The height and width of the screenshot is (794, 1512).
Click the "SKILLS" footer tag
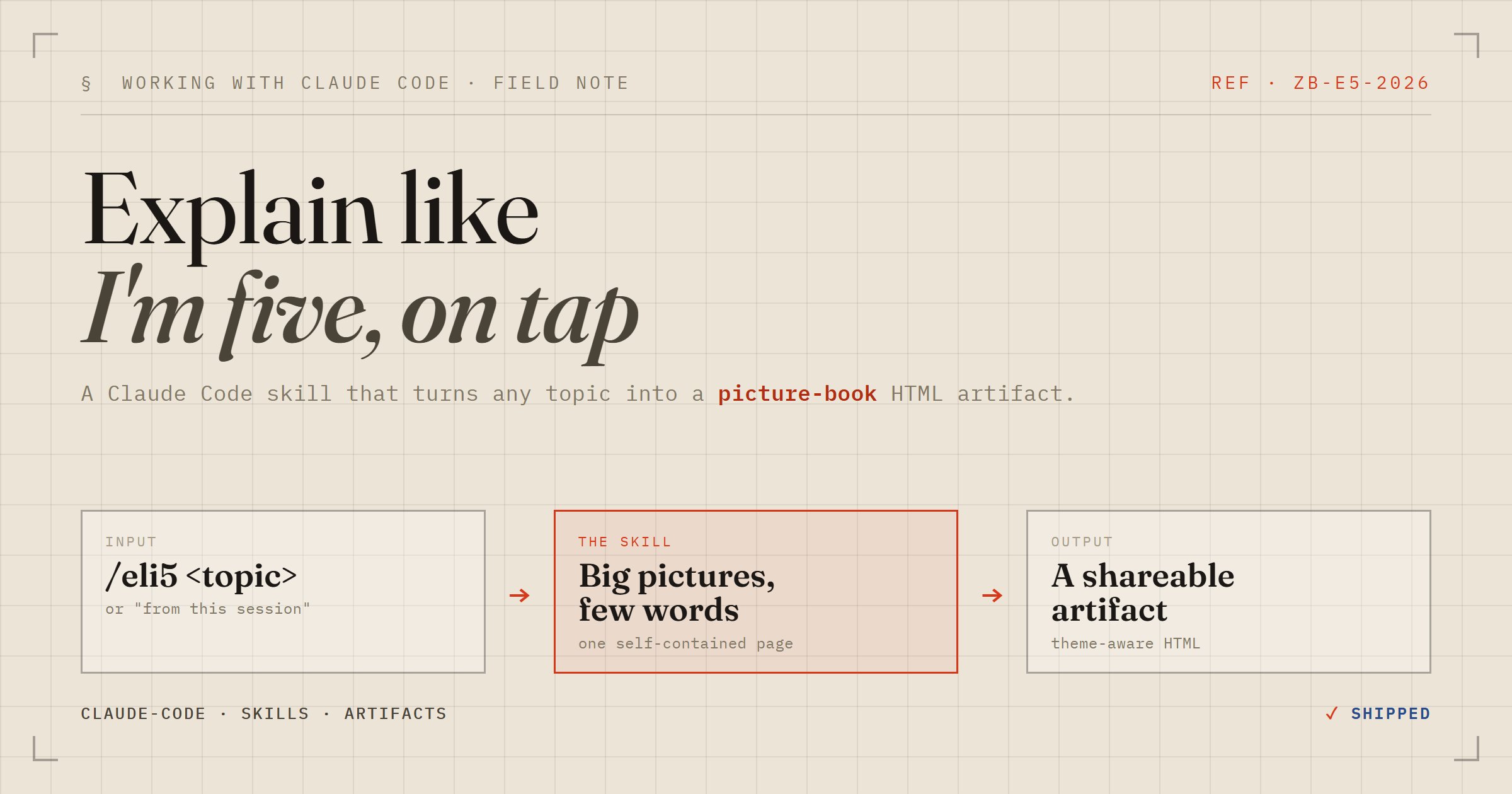click(275, 713)
